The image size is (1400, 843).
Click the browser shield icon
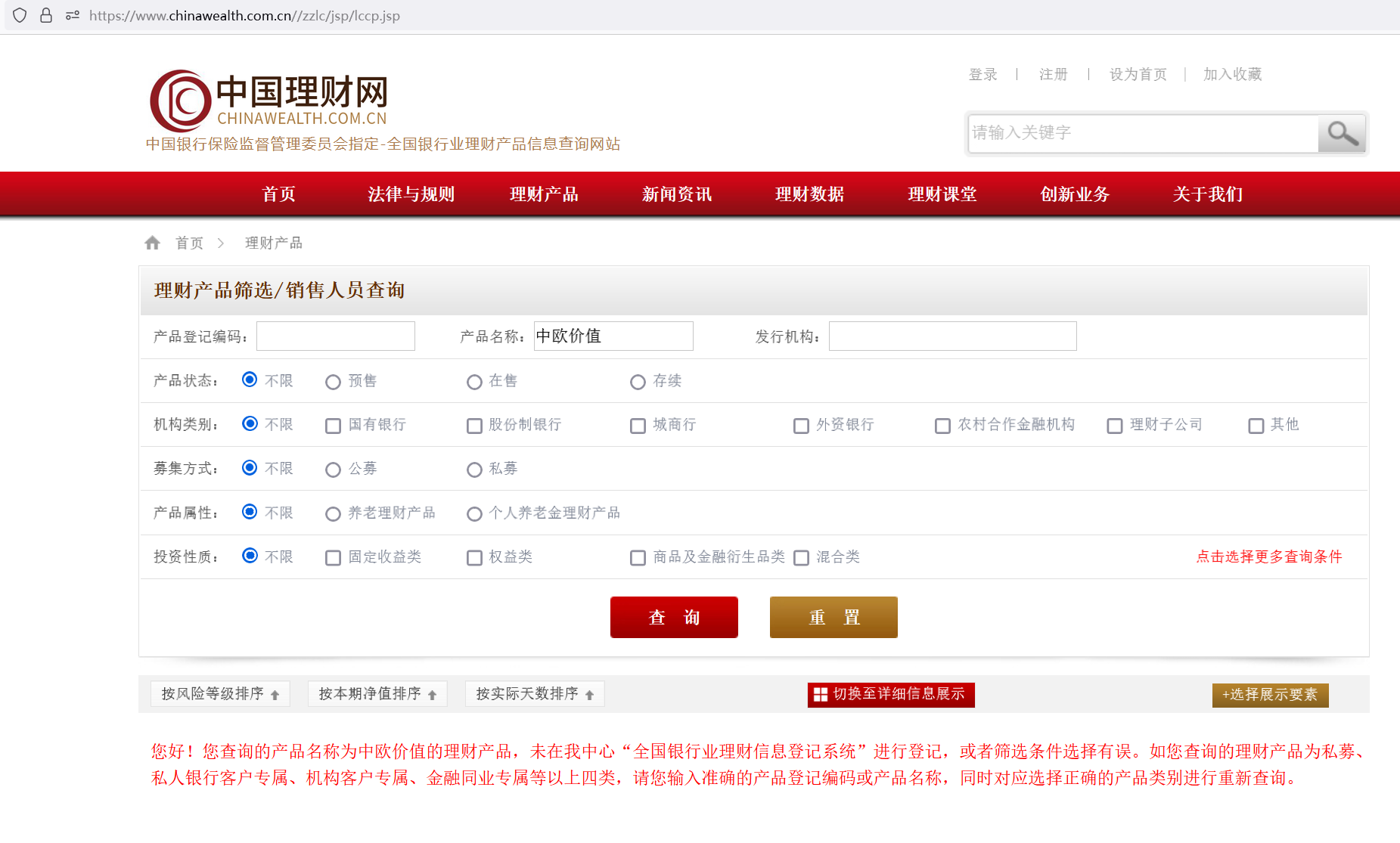20,15
